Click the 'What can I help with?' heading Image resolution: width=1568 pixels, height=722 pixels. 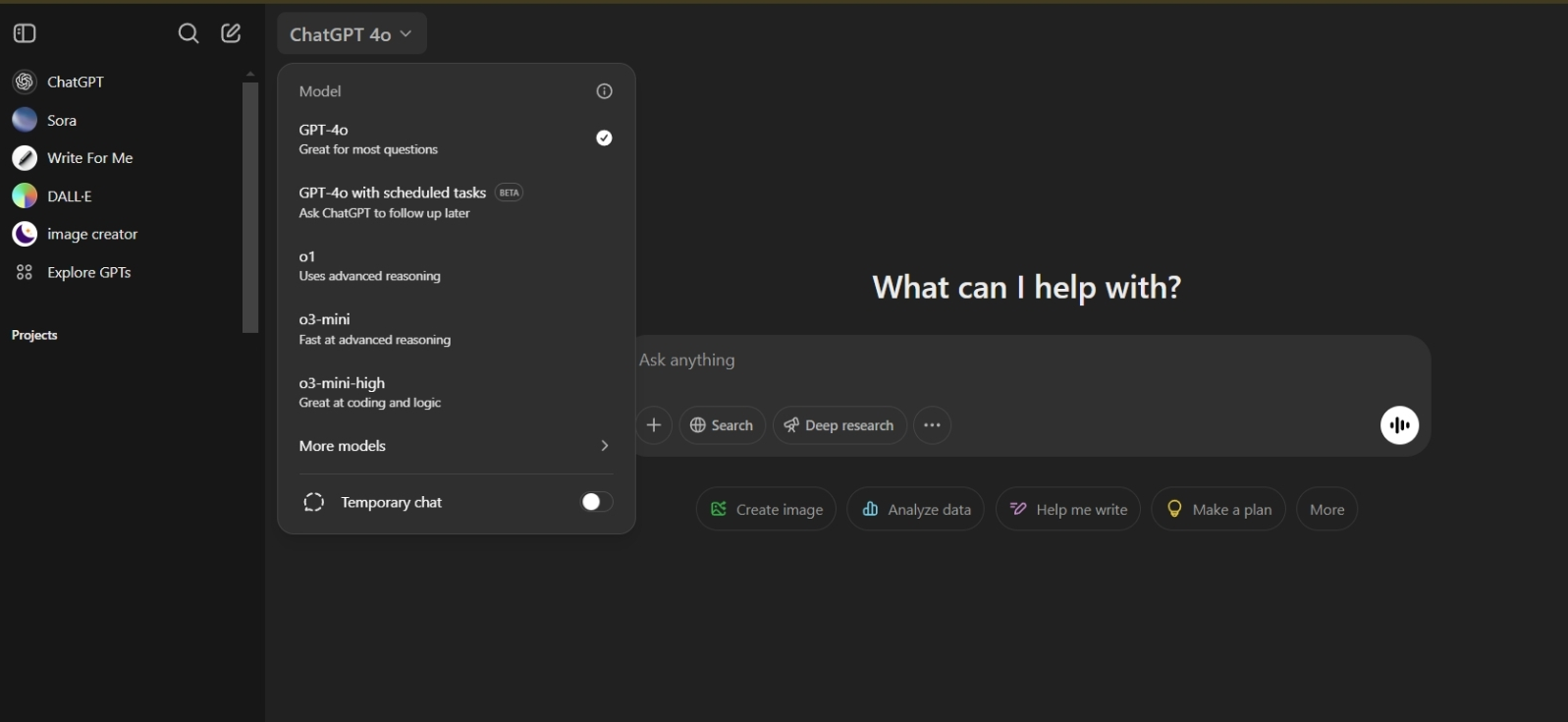(1026, 287)
